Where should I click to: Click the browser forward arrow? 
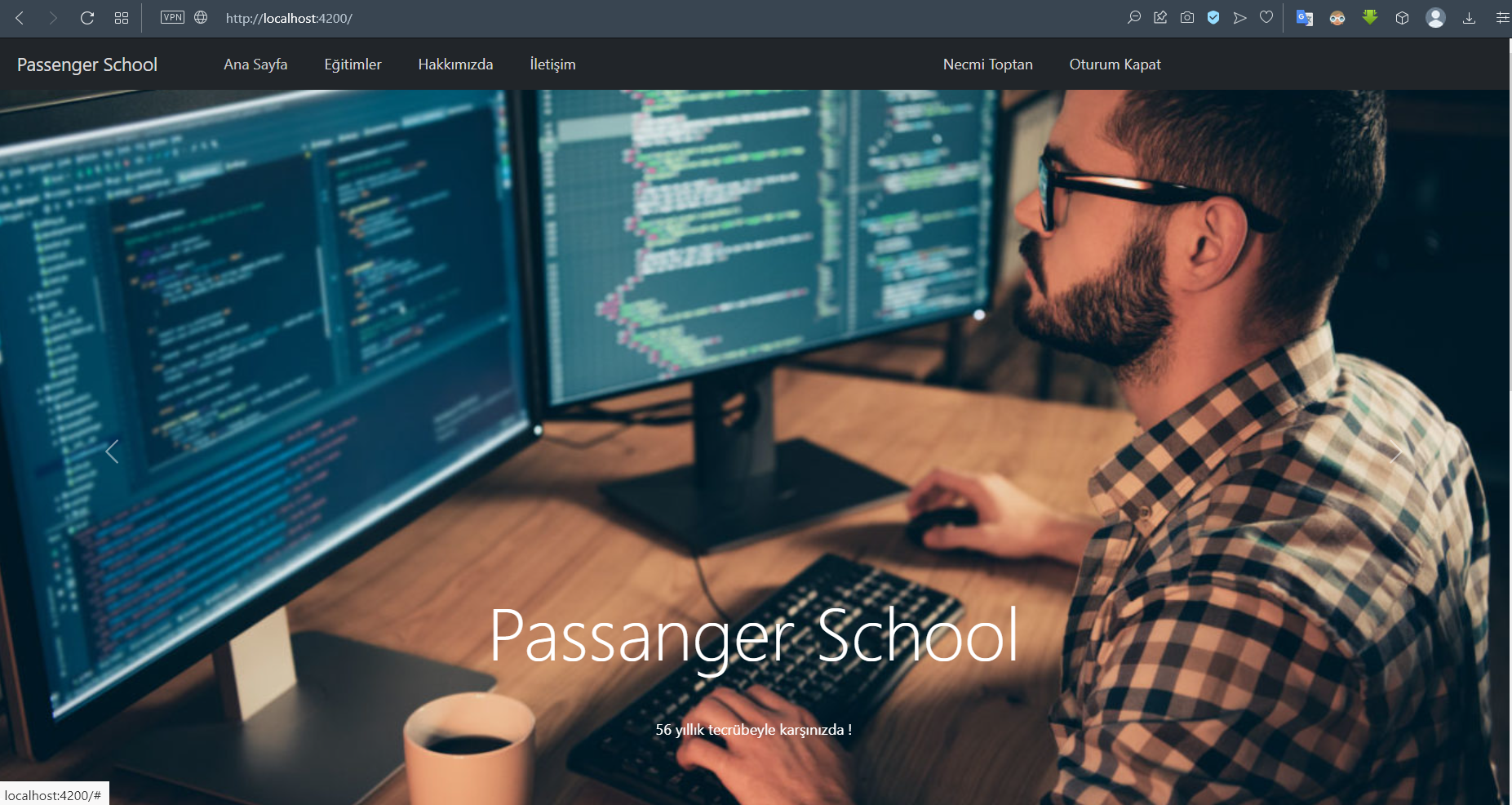pos(53,18)
